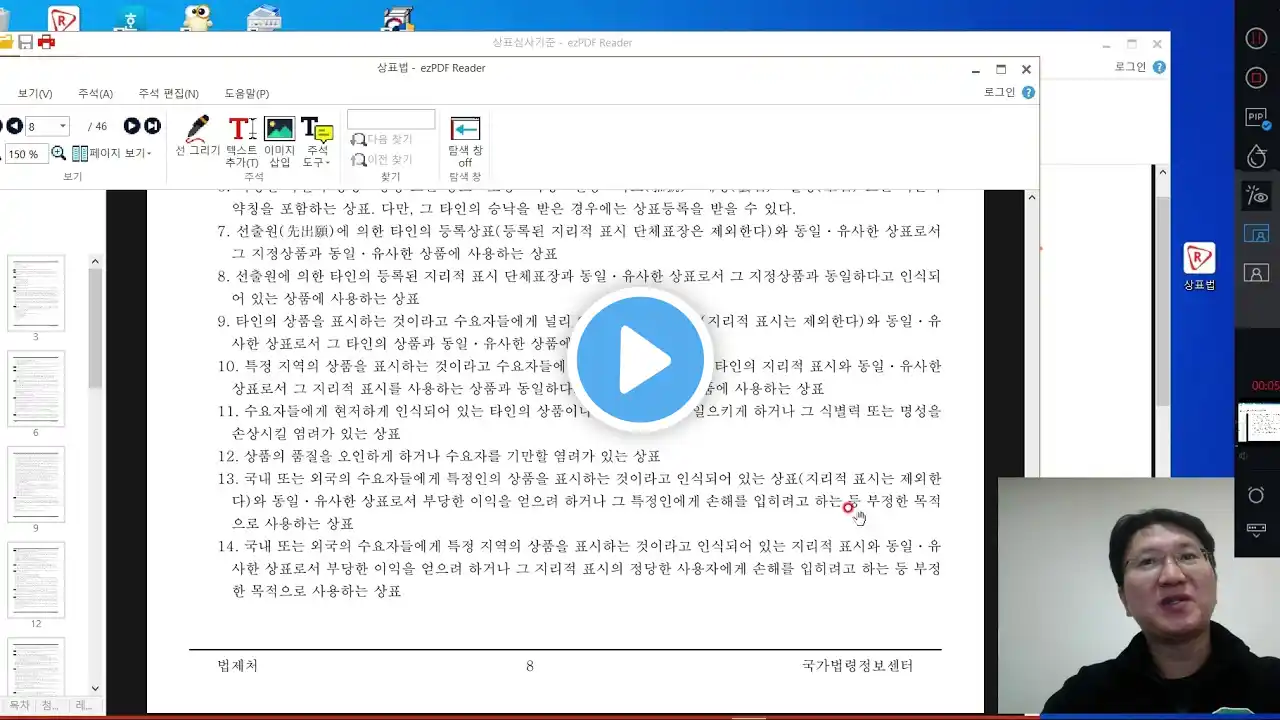Go to the previous page arrow
Screen dimensions: 1280x720
tap(14, 126)
